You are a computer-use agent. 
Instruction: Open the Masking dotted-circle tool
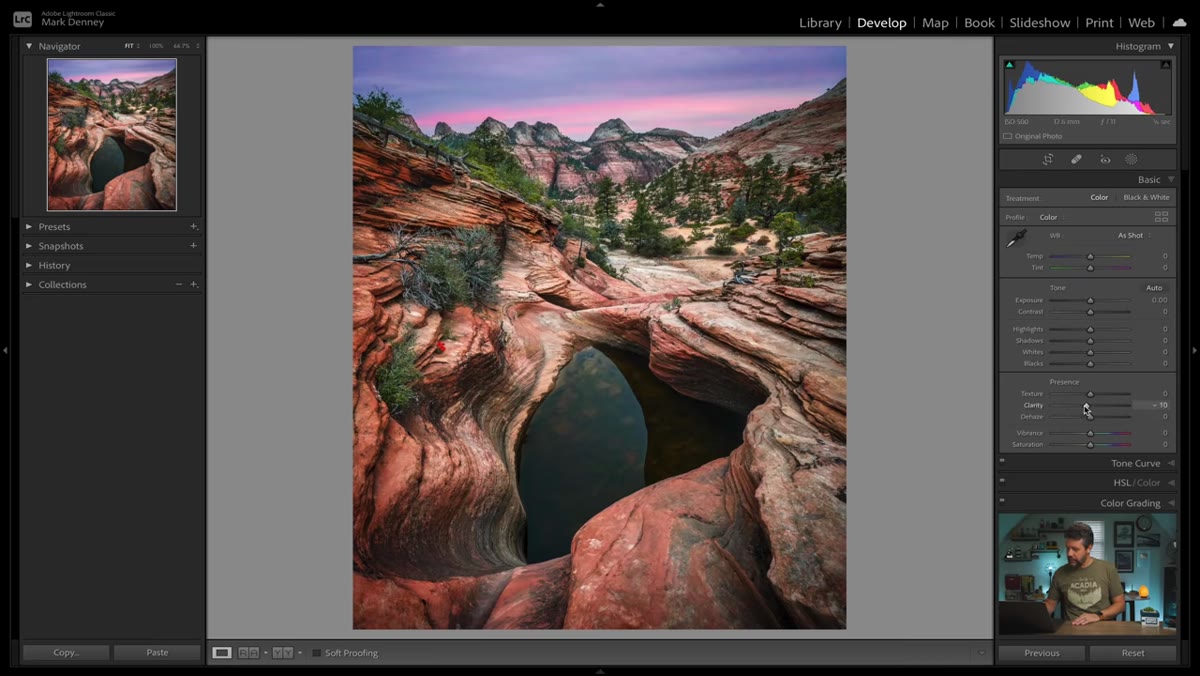click(1131, 159)
